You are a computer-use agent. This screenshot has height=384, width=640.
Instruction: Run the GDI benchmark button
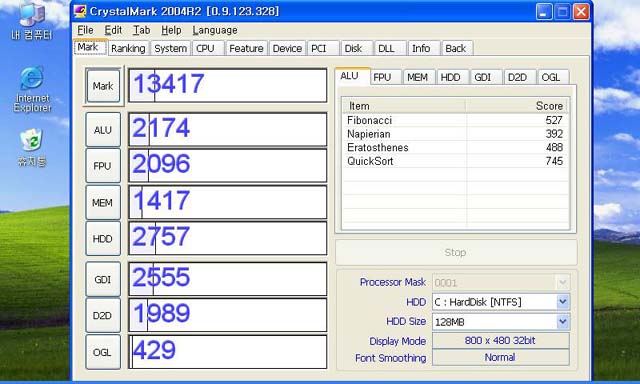pyautogui.click(x=103, y=279)
